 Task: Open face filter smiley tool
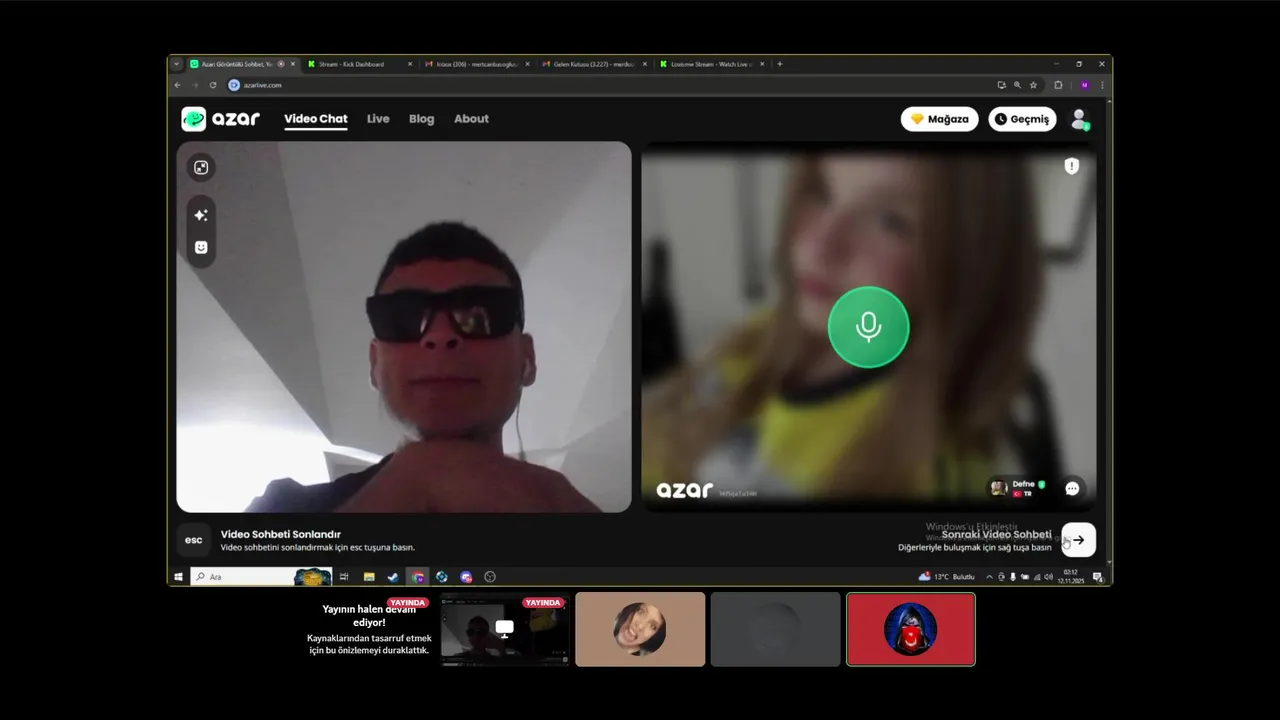(x=201, y=247)
